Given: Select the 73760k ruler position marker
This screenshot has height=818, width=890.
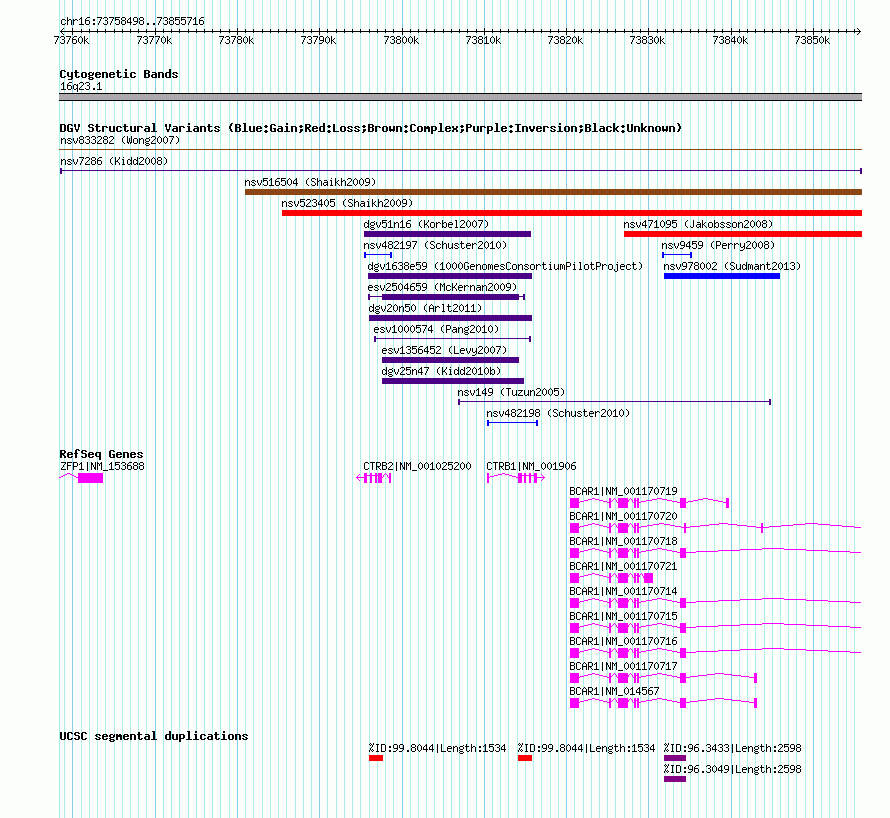Looking at the screenshot, I should tap(72, 40).
